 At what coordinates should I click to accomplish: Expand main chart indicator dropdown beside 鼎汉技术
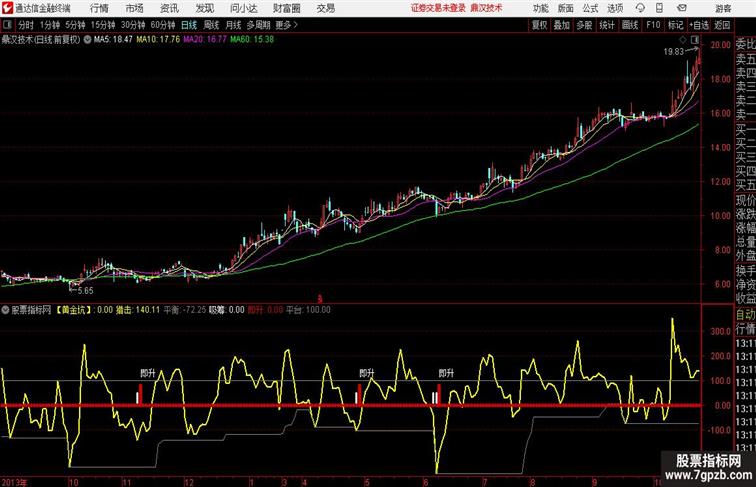pyautogui.click(x=87, y=40)
